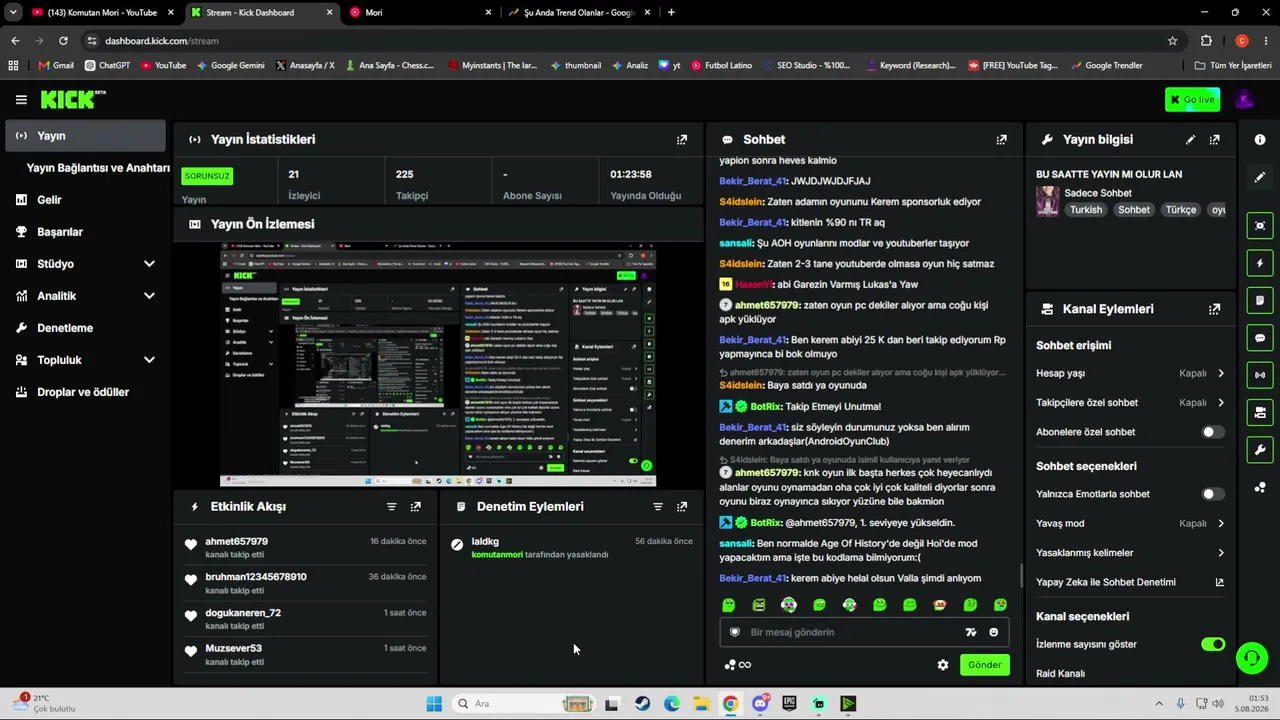This screenshot has width=1280, height=720.
Task: Click the stream preview thumbnail
Action: click(438, 364)
